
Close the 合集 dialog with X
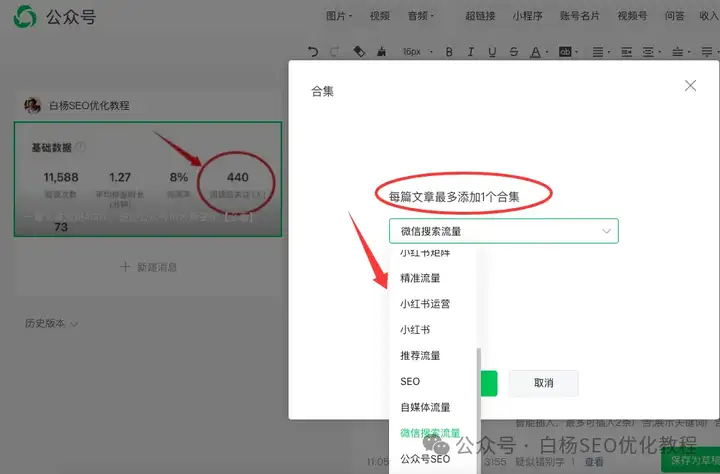pyautogui.click(x=690, y=85)
